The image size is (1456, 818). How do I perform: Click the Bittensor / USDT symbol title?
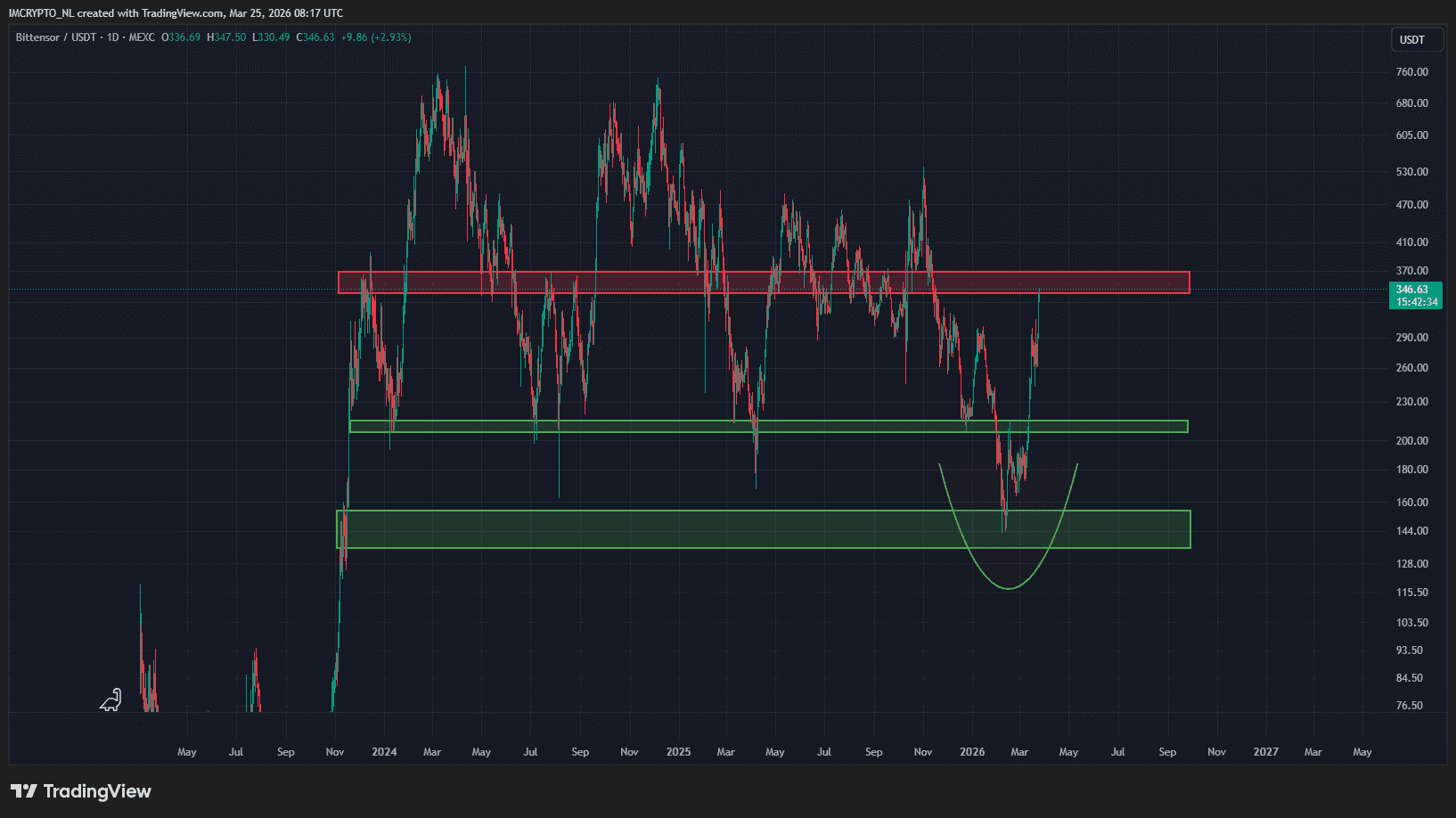(56, 37)
